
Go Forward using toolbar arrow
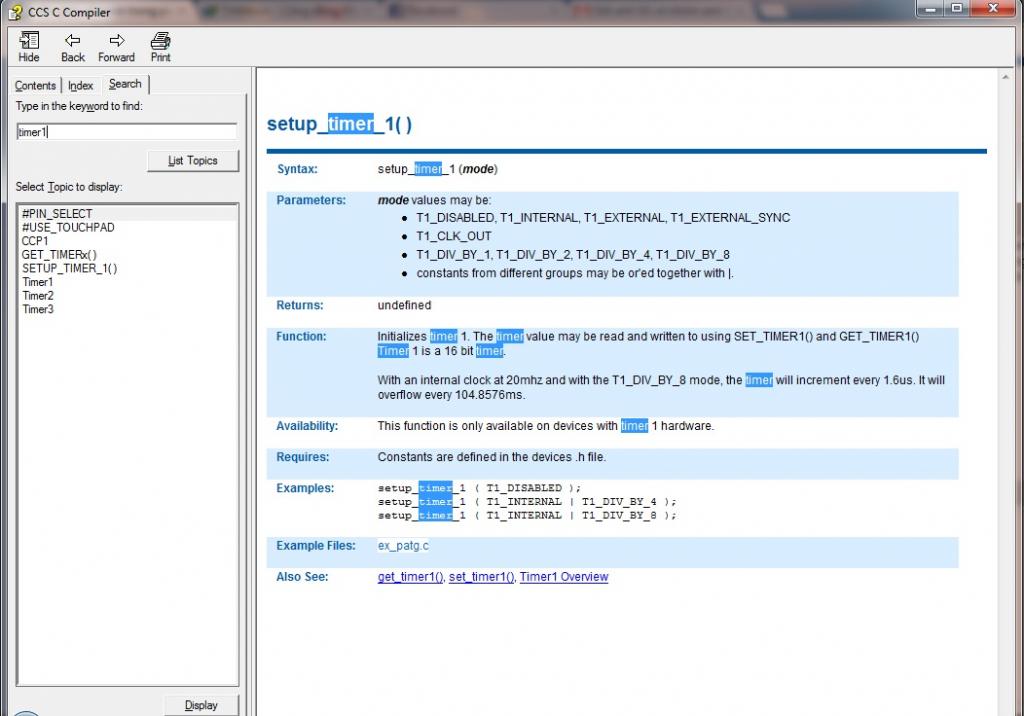(x=116, y=47)
